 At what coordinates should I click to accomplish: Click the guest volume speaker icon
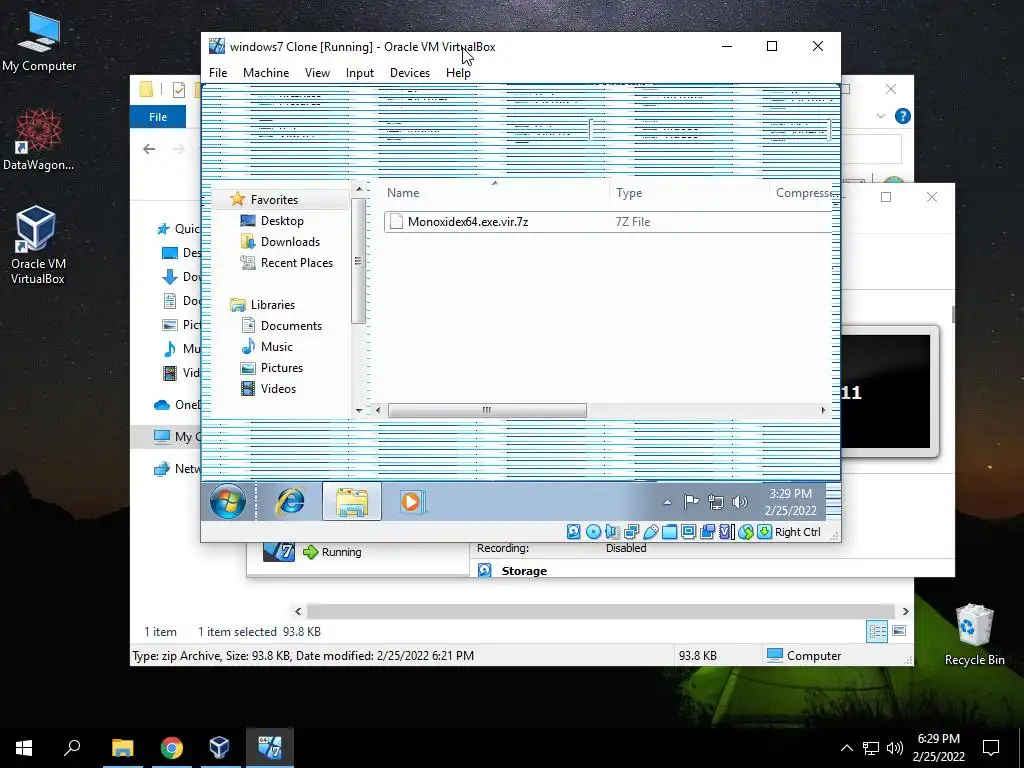click(x=739, y=502)
